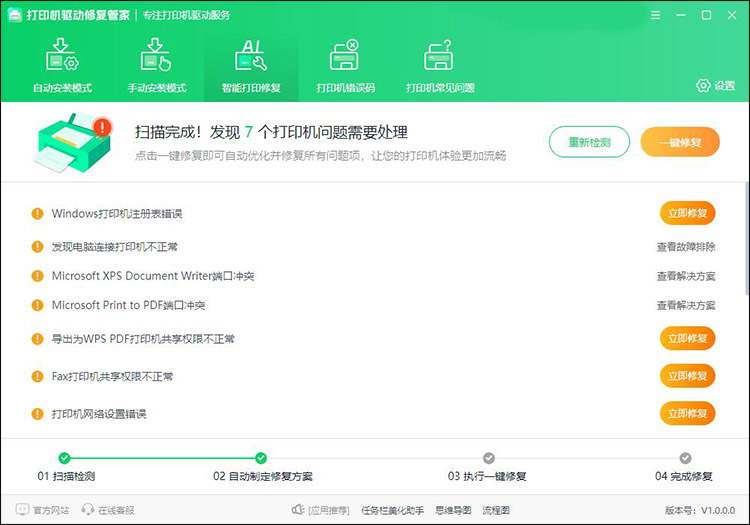
Task: Switch to 智能打印修复 tab
Action: pos(250,66)
